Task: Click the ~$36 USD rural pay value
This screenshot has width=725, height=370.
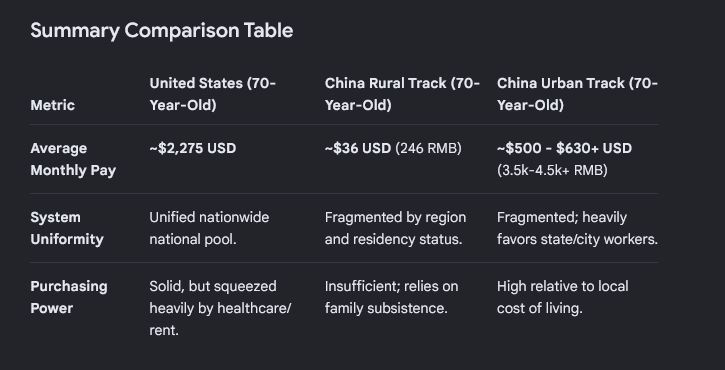Action: pyautogui.click(x=358, y=148)
